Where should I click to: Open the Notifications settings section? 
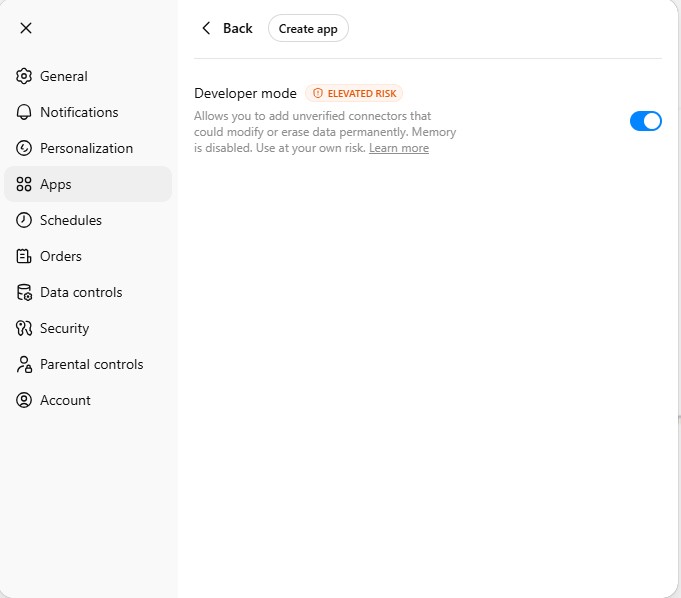(79, 112)
